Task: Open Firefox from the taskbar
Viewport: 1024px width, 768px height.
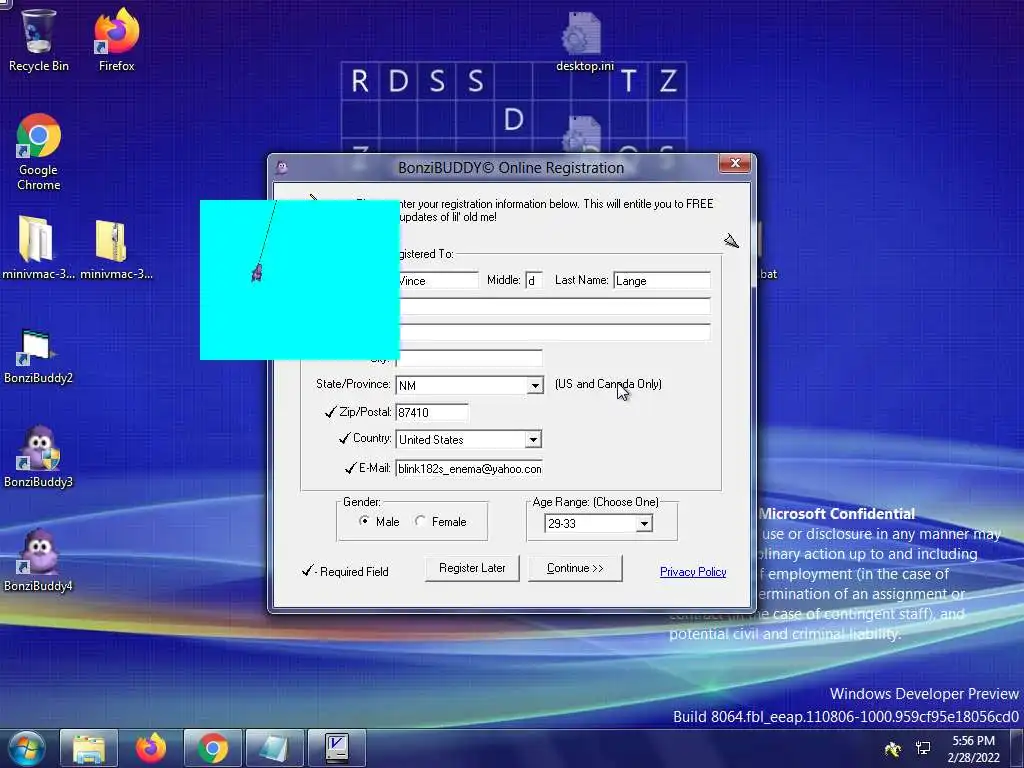Action: 151,748
